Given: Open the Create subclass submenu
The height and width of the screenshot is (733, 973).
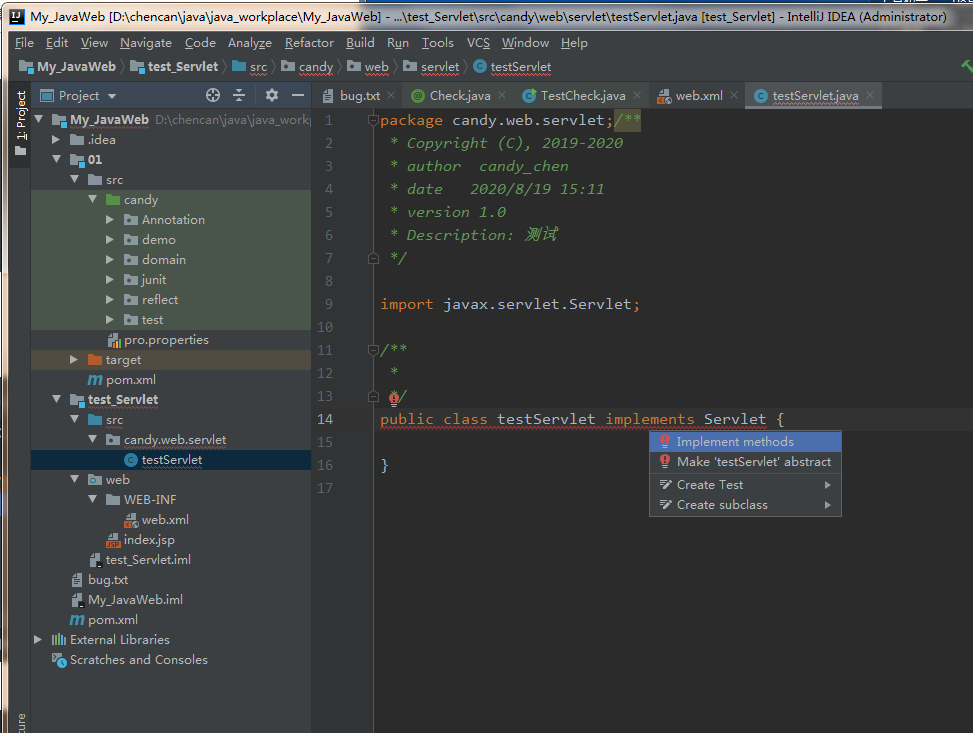Looking at the screenshot, I should coord(745,505).
